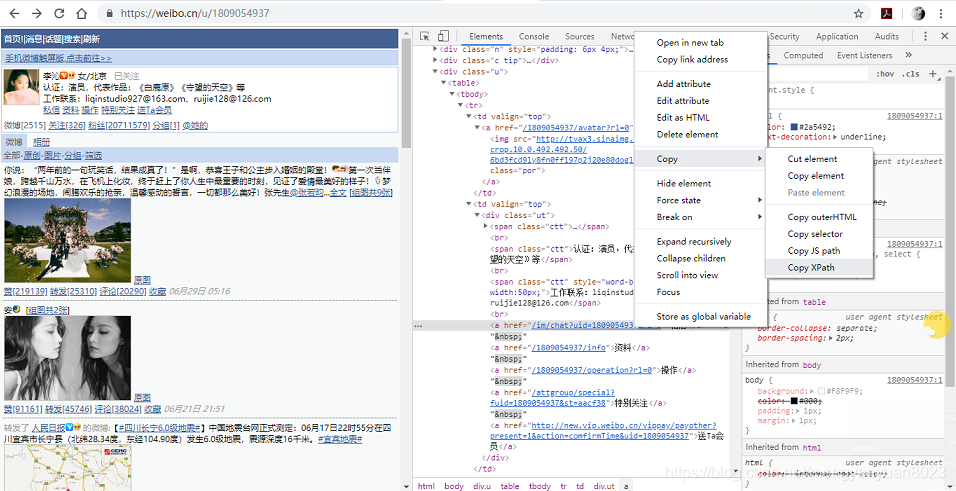Toggle the device toolbar icon in DevTools
This screenshot has height=491, width=956.
[x=443, y=37]
